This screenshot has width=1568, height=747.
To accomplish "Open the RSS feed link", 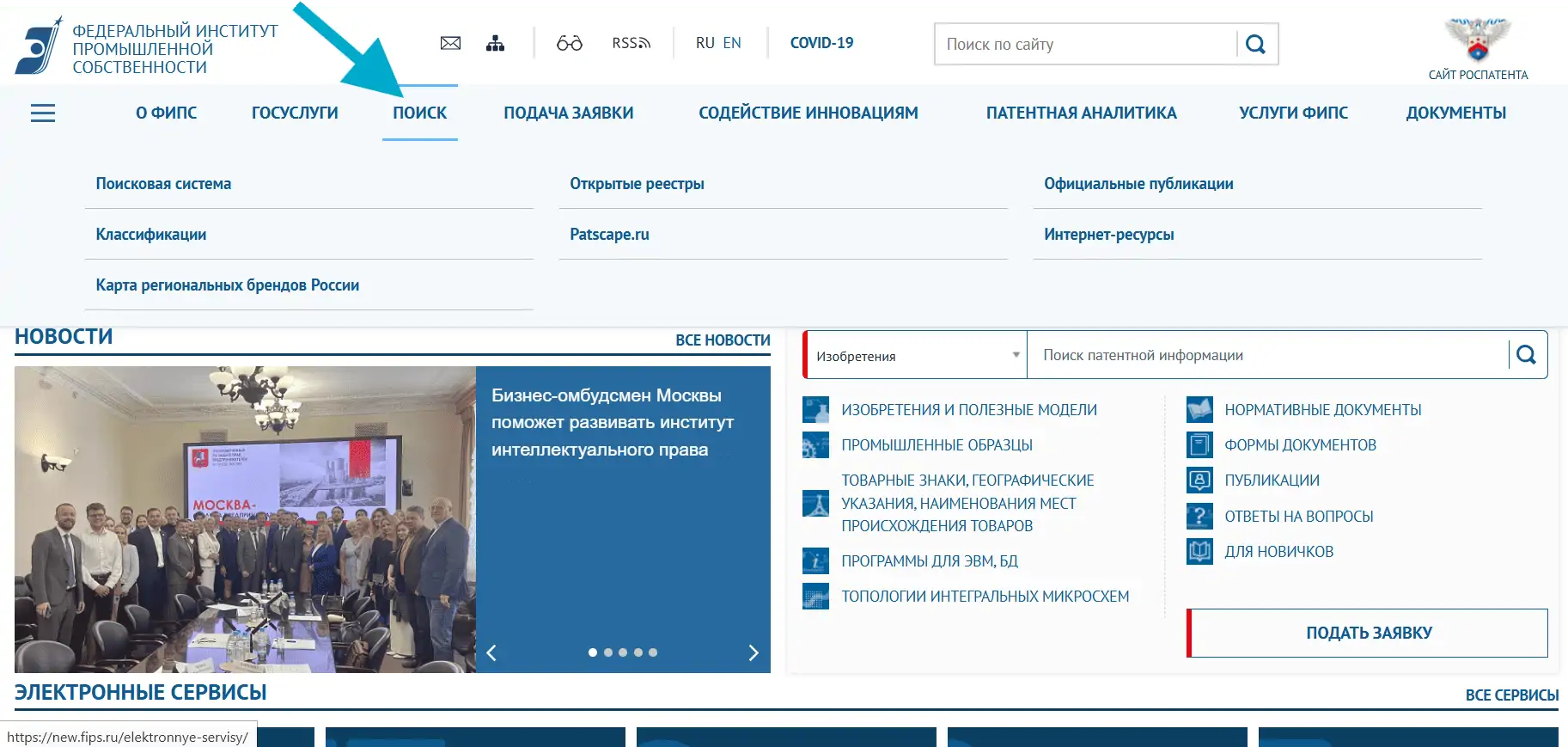I will pyautogui.click(x=631, y=43).
